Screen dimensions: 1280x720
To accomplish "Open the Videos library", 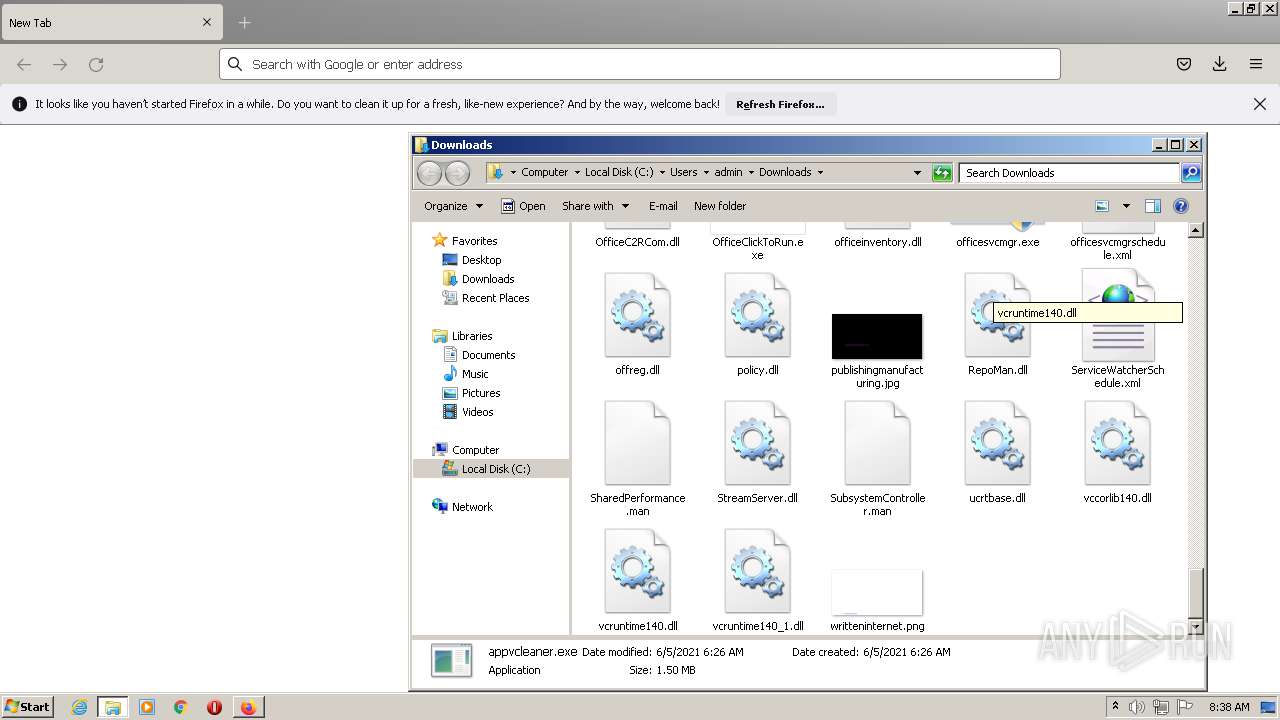I will (477, 412).
